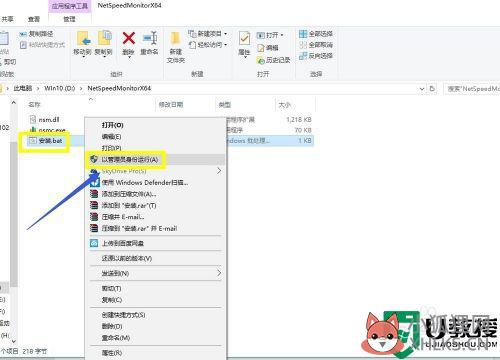Click Win10 (D:) in the address path
The height and width of the screenshot is (360, 500).
pyautogui.click(x=60, y=88)
